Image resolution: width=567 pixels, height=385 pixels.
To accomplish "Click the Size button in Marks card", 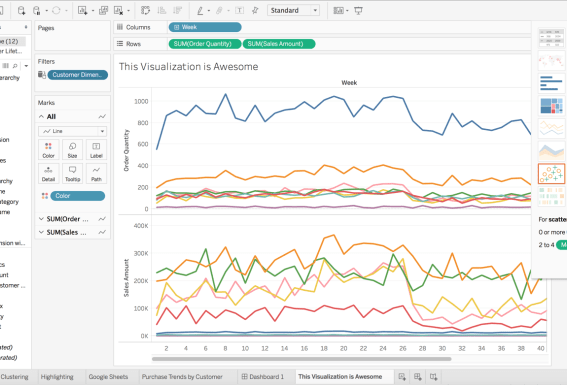I will 72,150.
